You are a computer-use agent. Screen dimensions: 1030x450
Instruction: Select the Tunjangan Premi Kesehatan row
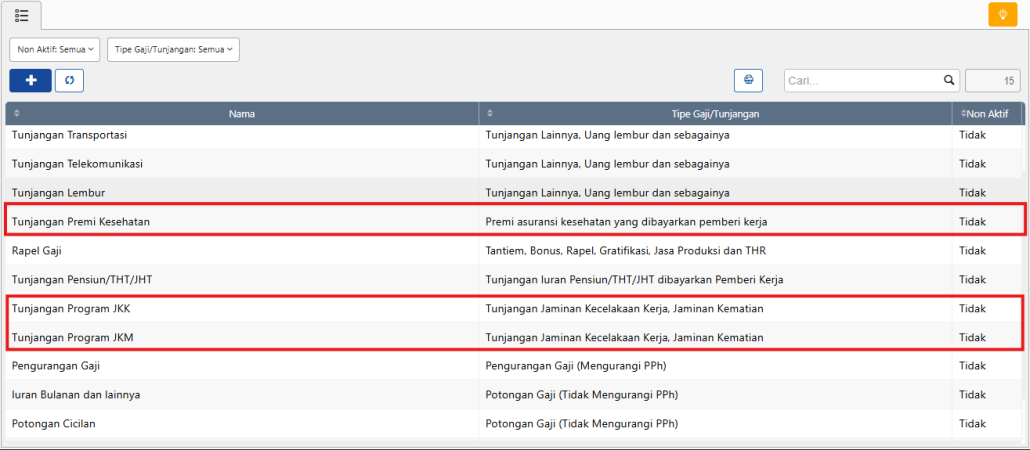(x=81, y=221)
